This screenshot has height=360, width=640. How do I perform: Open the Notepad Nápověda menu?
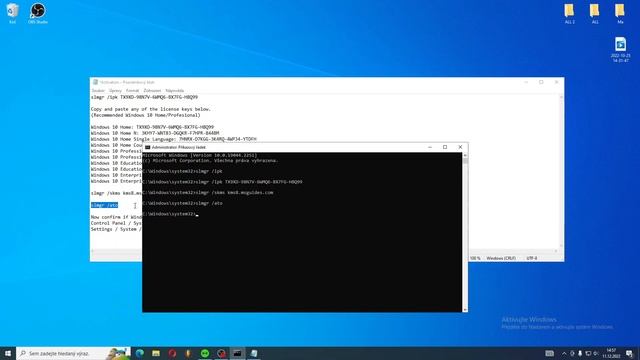point(175,91)
